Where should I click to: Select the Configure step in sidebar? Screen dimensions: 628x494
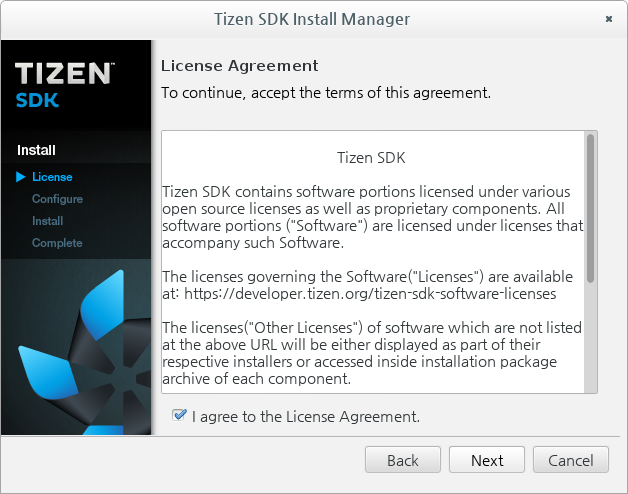tap(57, 199)
